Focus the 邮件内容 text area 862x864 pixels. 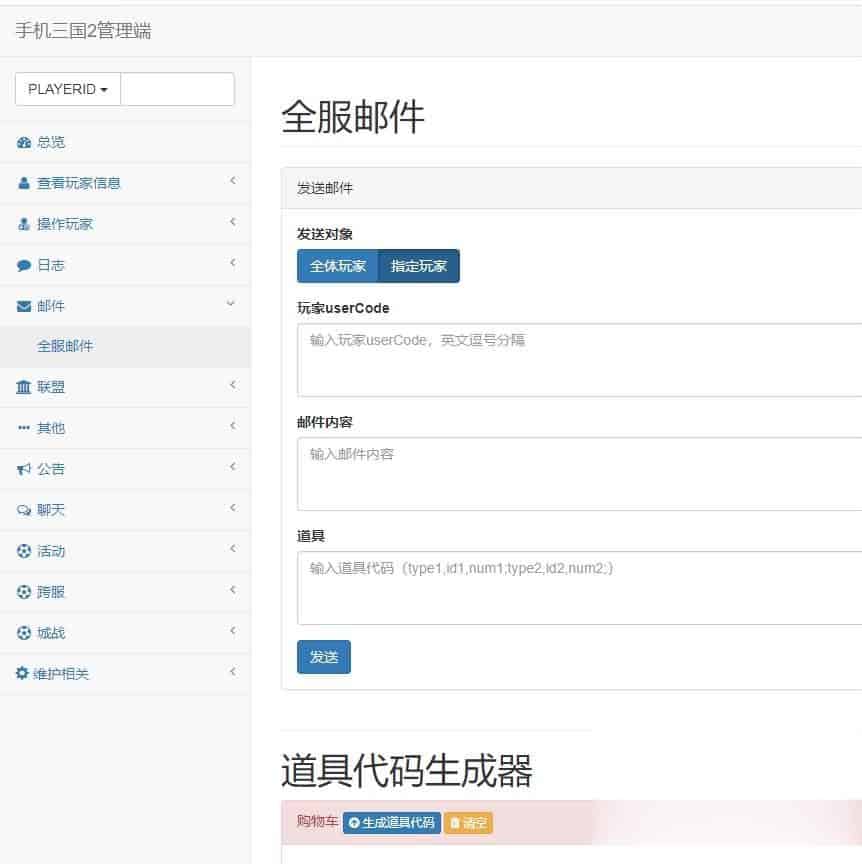(x=579, y=474)
